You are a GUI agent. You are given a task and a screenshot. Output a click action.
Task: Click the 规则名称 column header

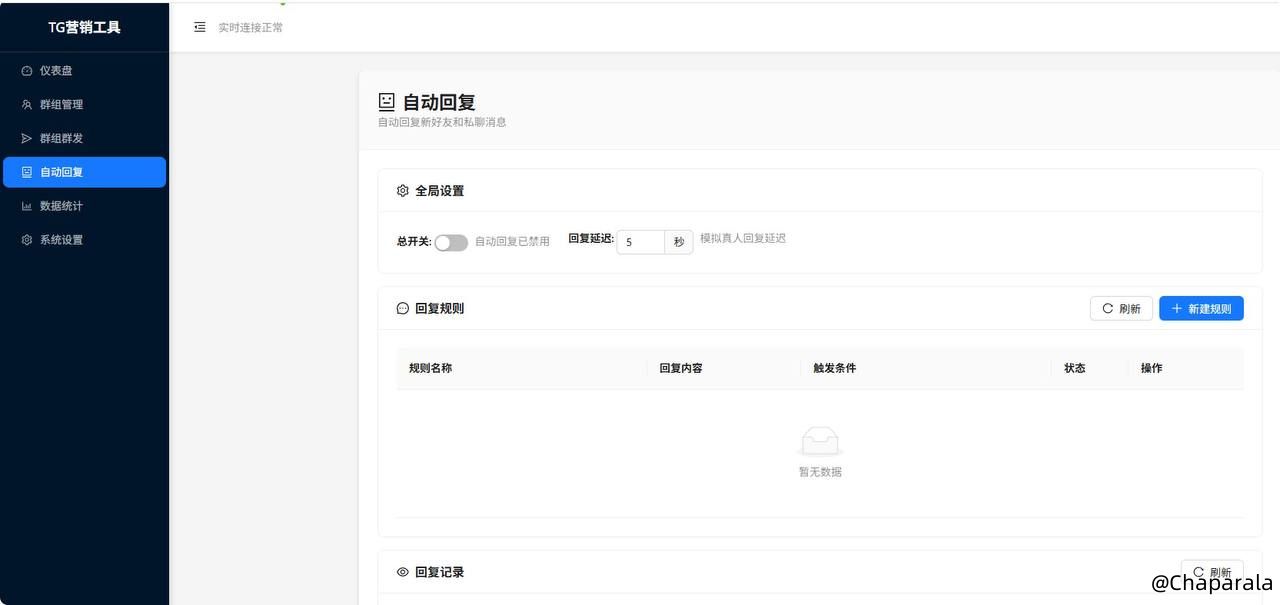pyautogui.click(x=431, y=368)
